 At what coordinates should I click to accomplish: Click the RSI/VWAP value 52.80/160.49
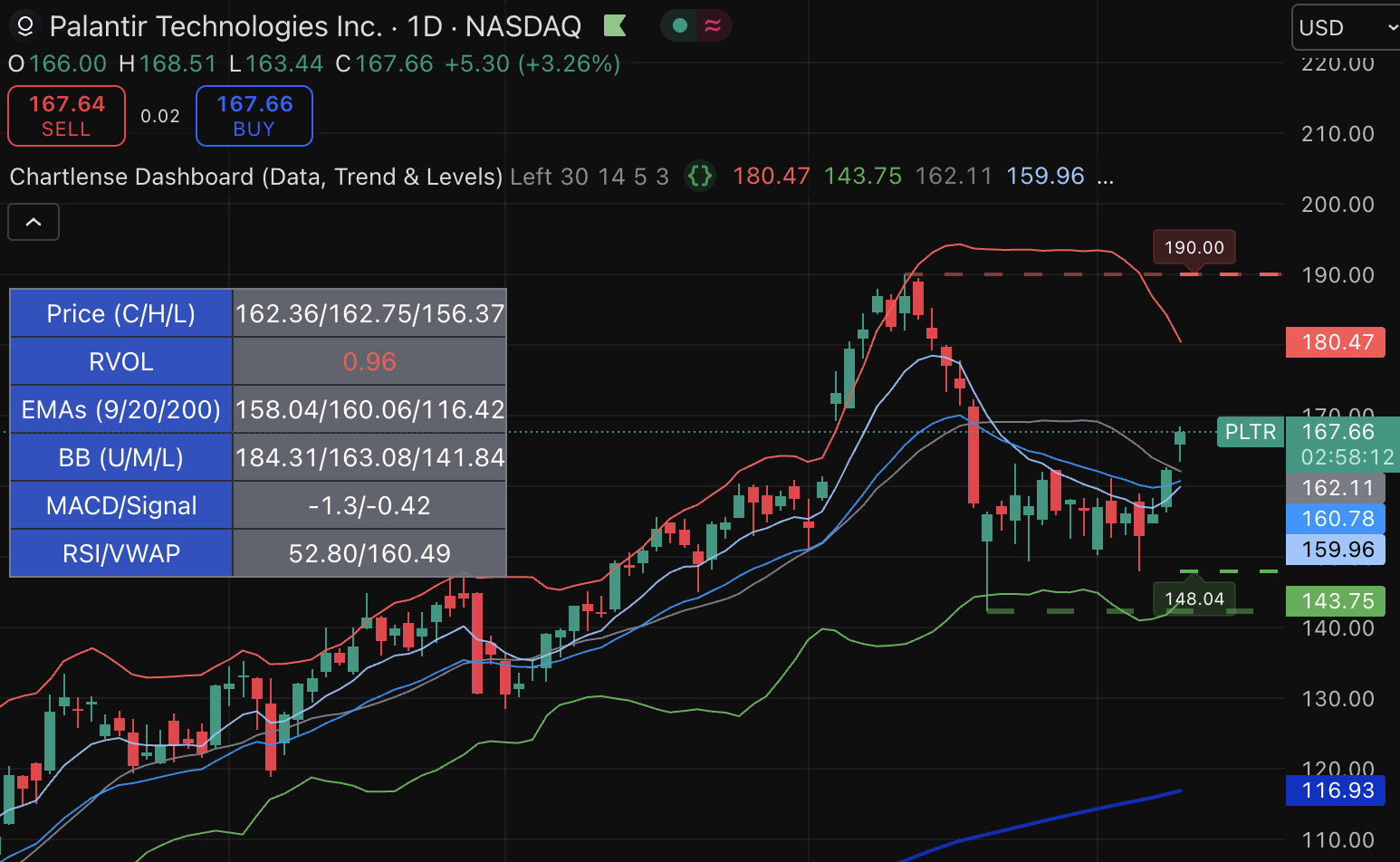[x=369, y=553]
